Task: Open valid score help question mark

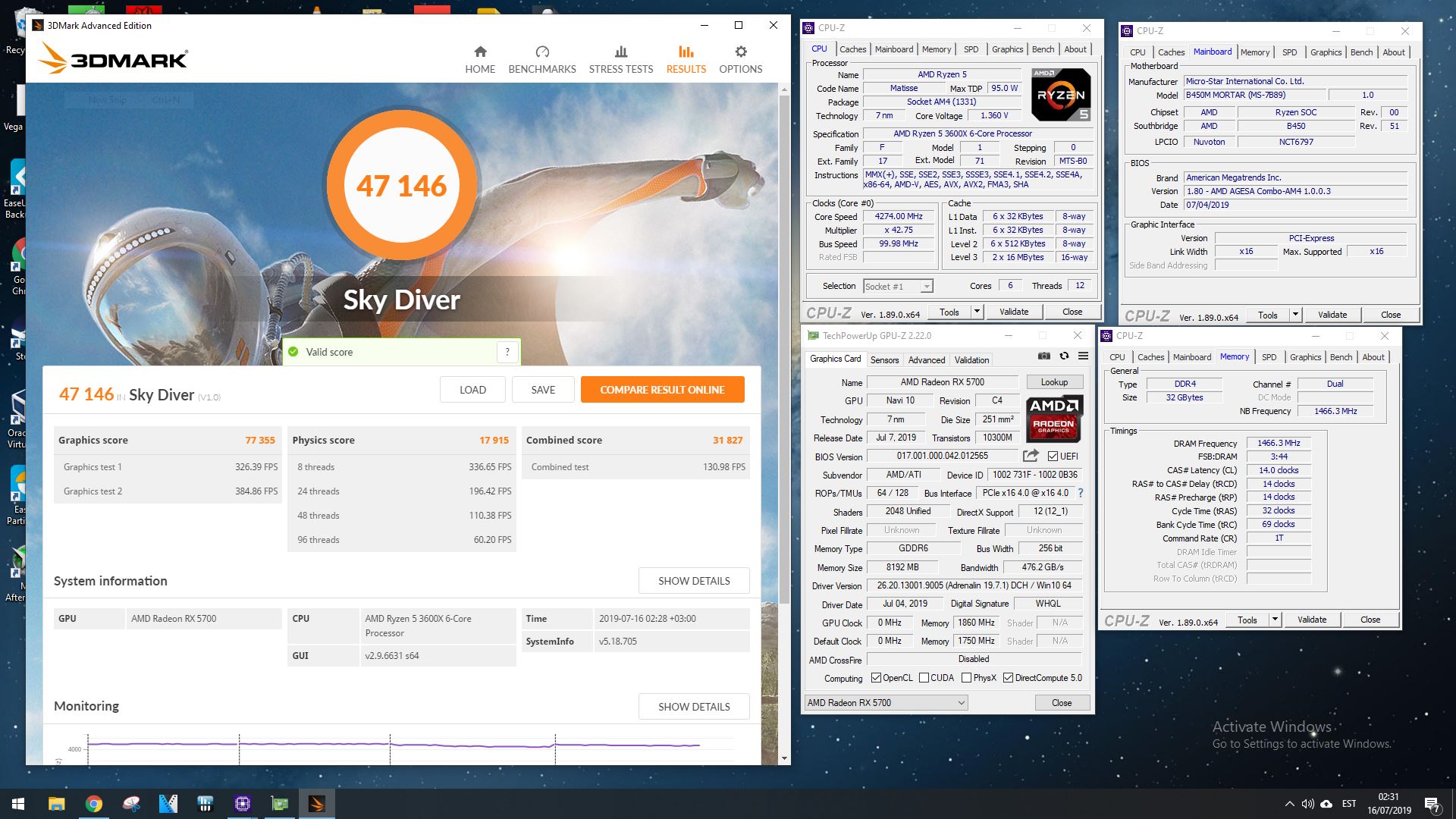Action: [x=507, y=352]
